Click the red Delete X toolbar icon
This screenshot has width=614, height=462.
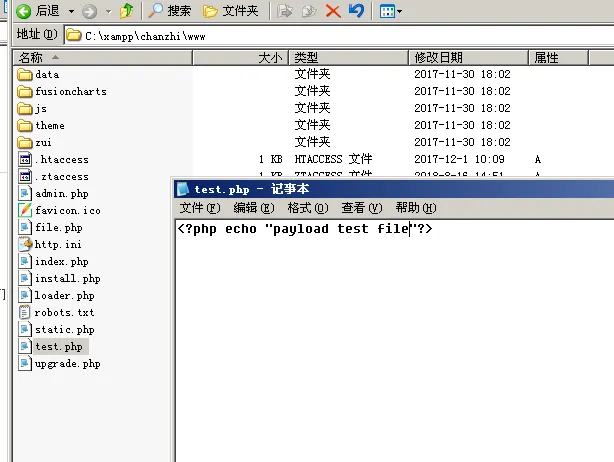333,11
